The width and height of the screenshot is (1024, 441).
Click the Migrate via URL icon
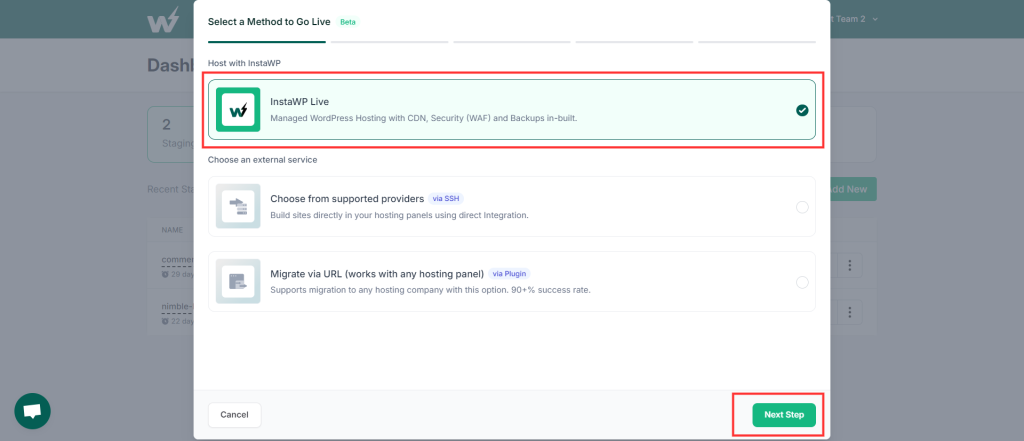point(238,282)
